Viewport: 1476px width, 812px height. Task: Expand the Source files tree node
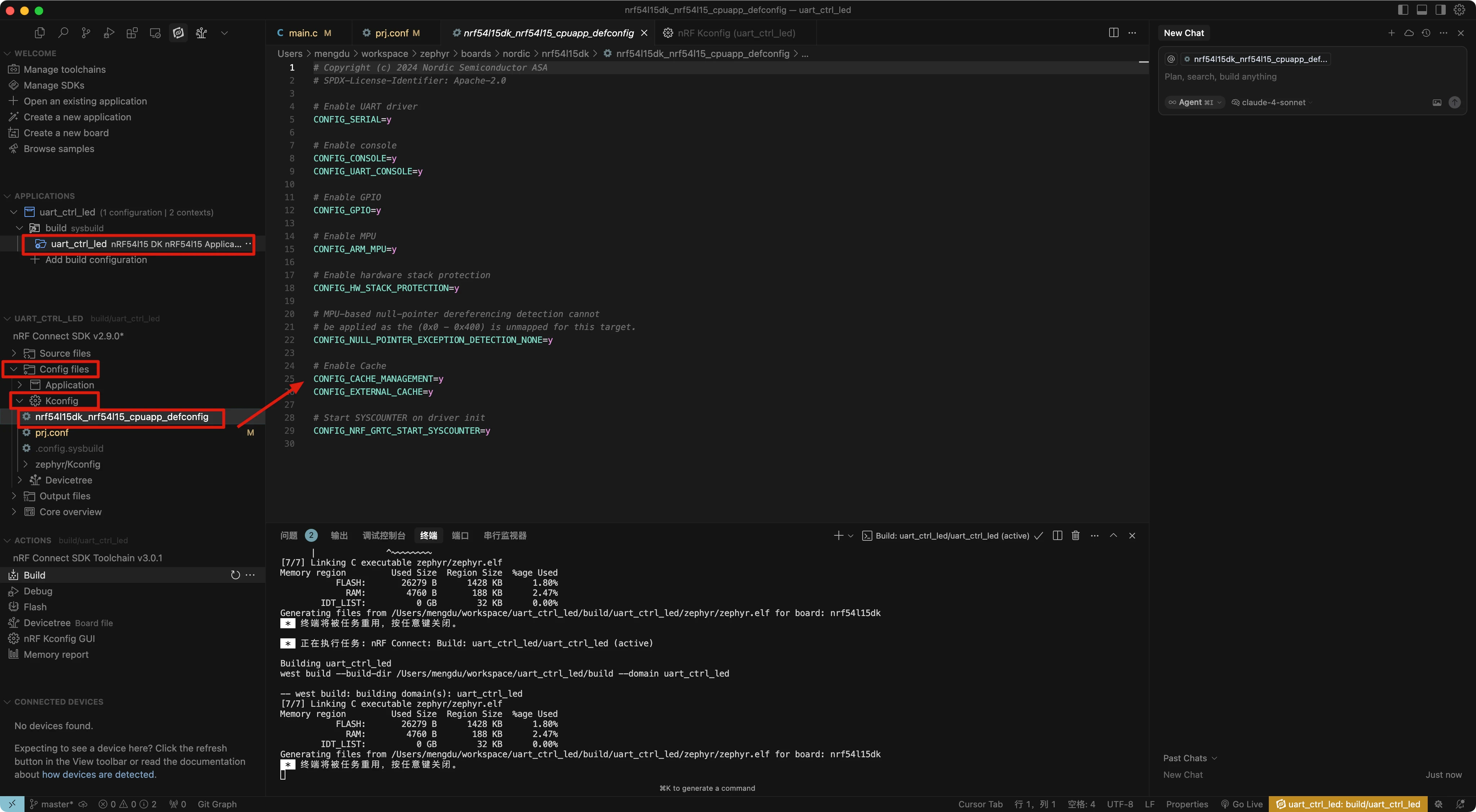[14, 353]
